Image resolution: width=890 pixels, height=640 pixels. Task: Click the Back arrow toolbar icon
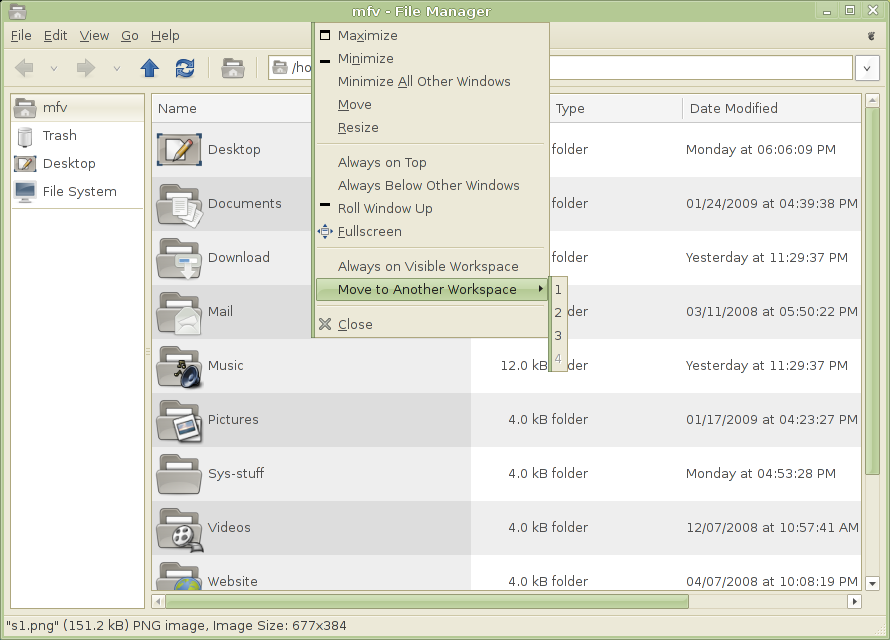[25, 68]
